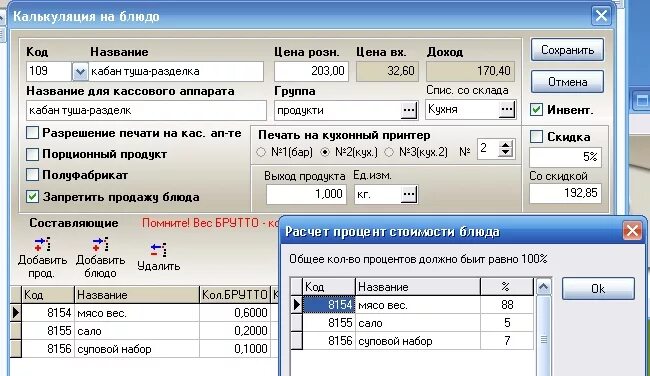Click percent cell 5 for сало
The width and height of the screenshot is (650, 376).
click(507, 323)
